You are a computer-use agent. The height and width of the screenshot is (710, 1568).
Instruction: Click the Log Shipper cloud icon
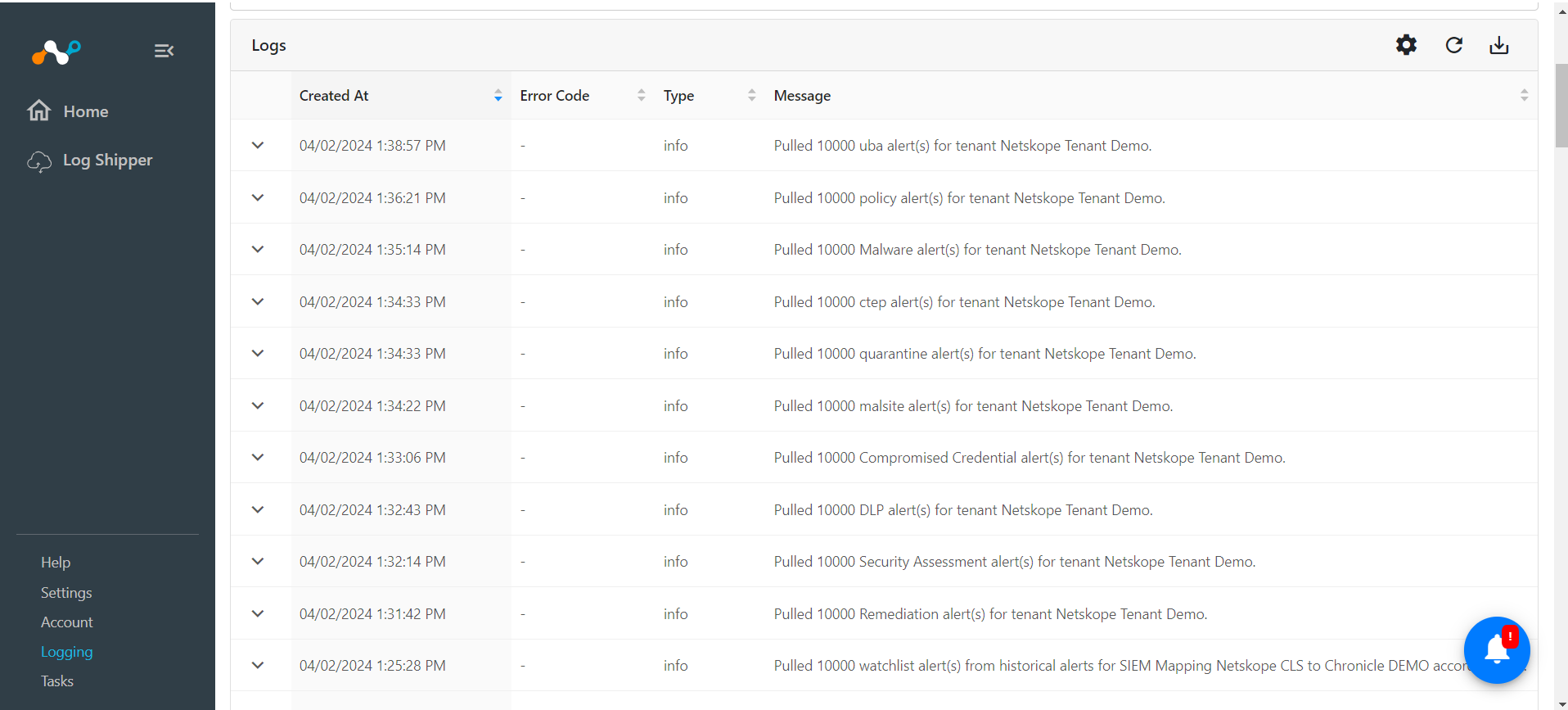click(39, 161)
